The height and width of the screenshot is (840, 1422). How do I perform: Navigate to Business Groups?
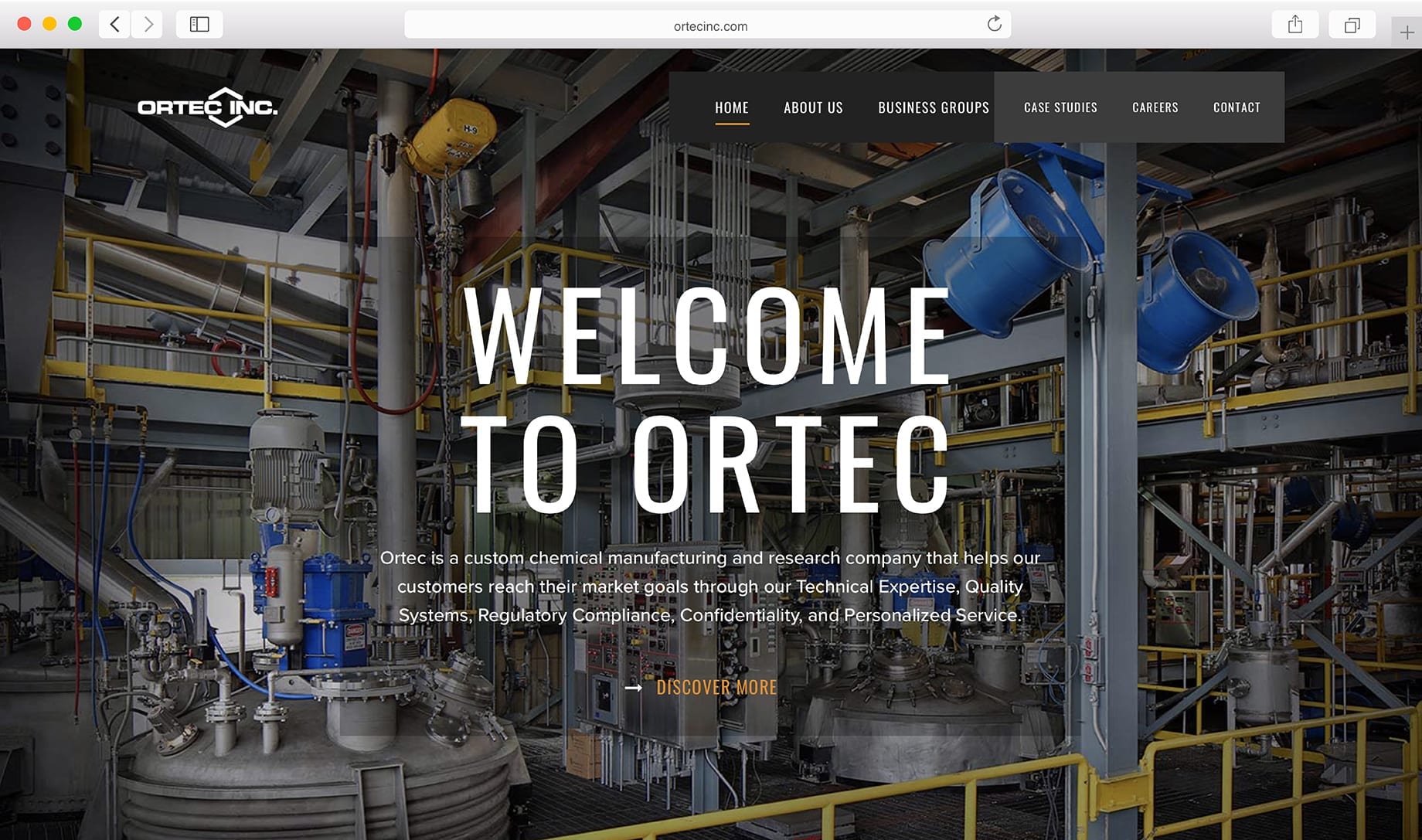click(x=933, y=107)
